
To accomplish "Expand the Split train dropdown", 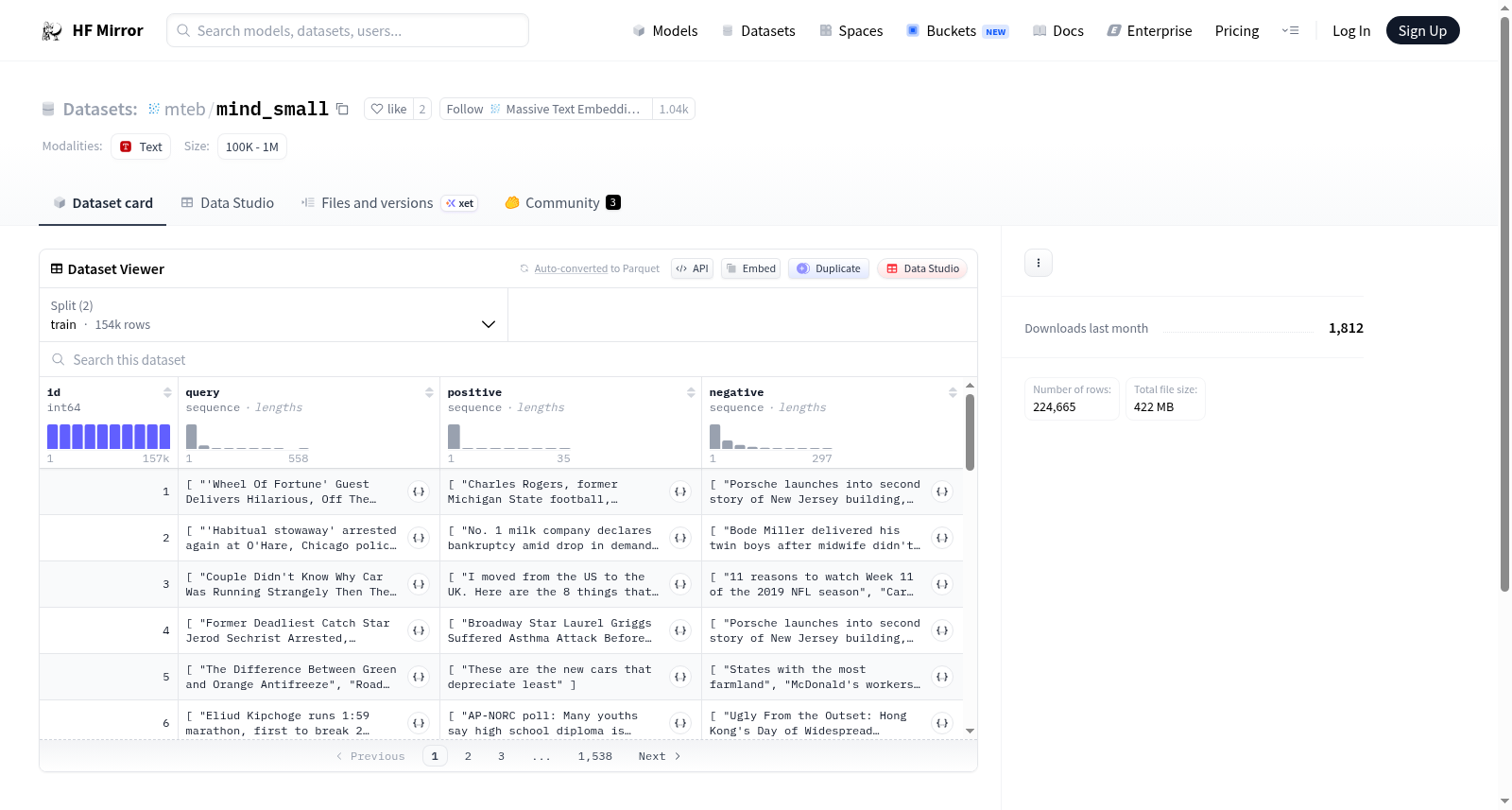I will point(274,315).
